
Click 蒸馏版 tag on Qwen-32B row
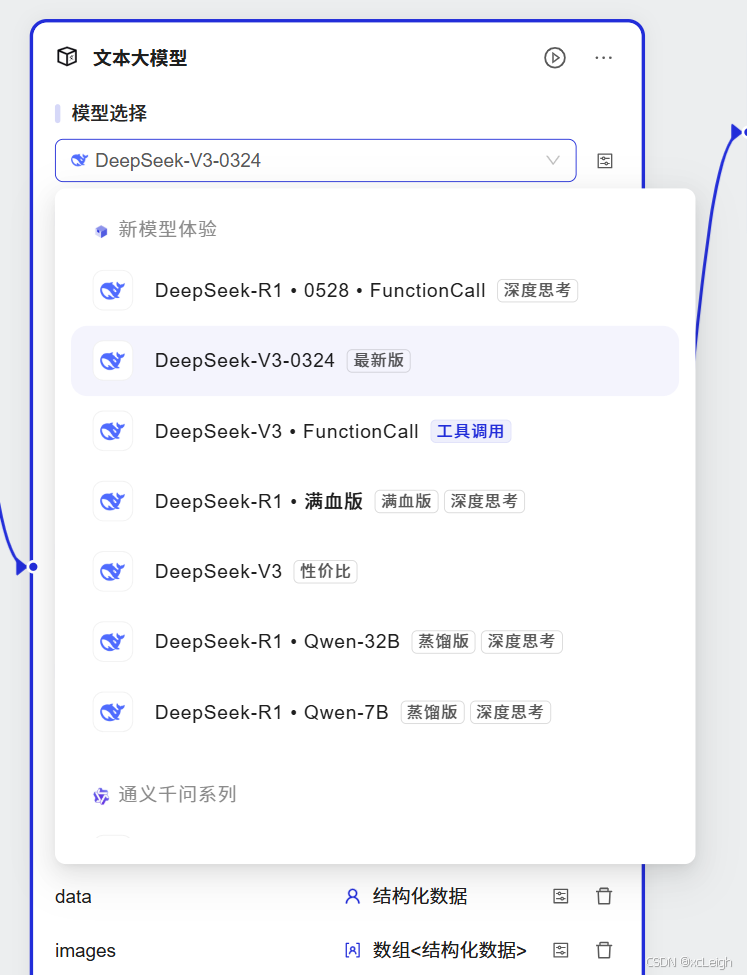[x=443, y=642]
